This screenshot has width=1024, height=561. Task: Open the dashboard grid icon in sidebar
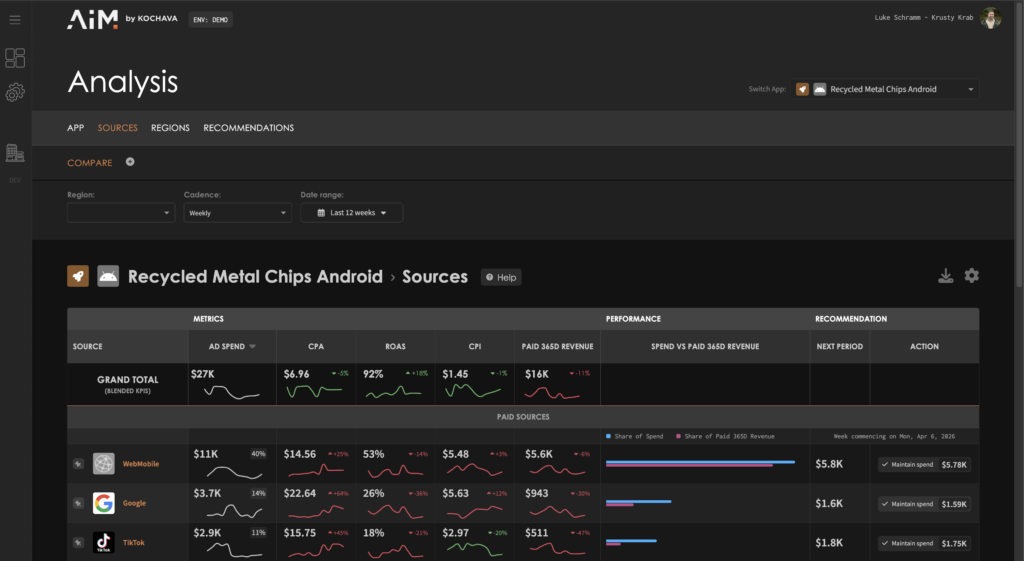(x=15, y=58)
